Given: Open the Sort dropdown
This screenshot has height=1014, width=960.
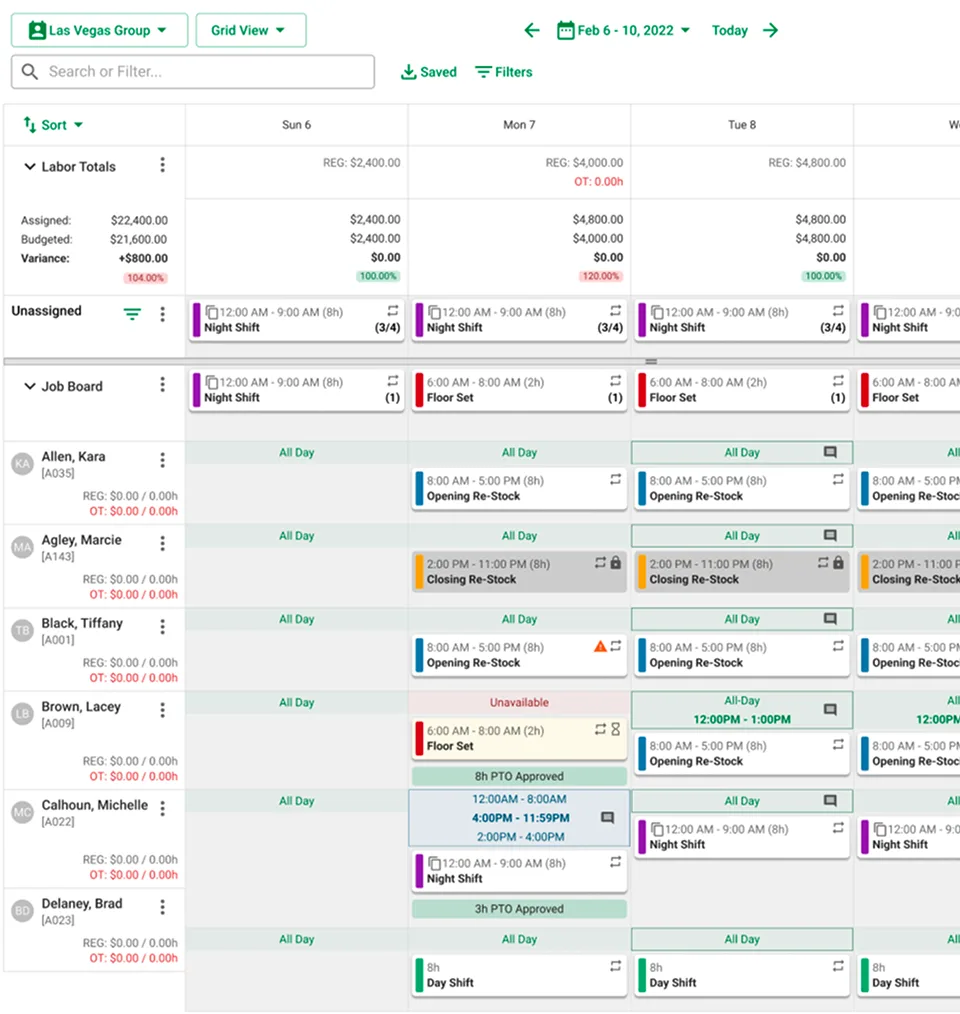Looking at the screenshot, I should (52, 124).
